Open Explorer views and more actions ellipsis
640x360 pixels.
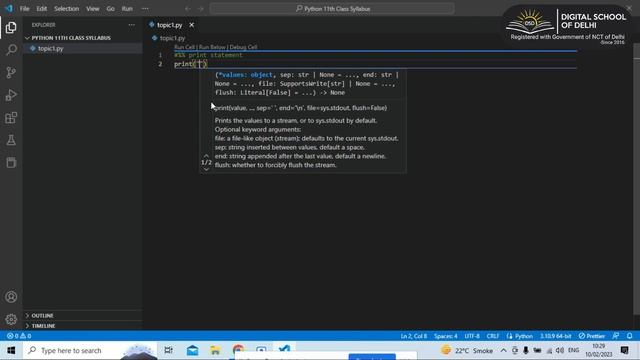pos(131,25)
